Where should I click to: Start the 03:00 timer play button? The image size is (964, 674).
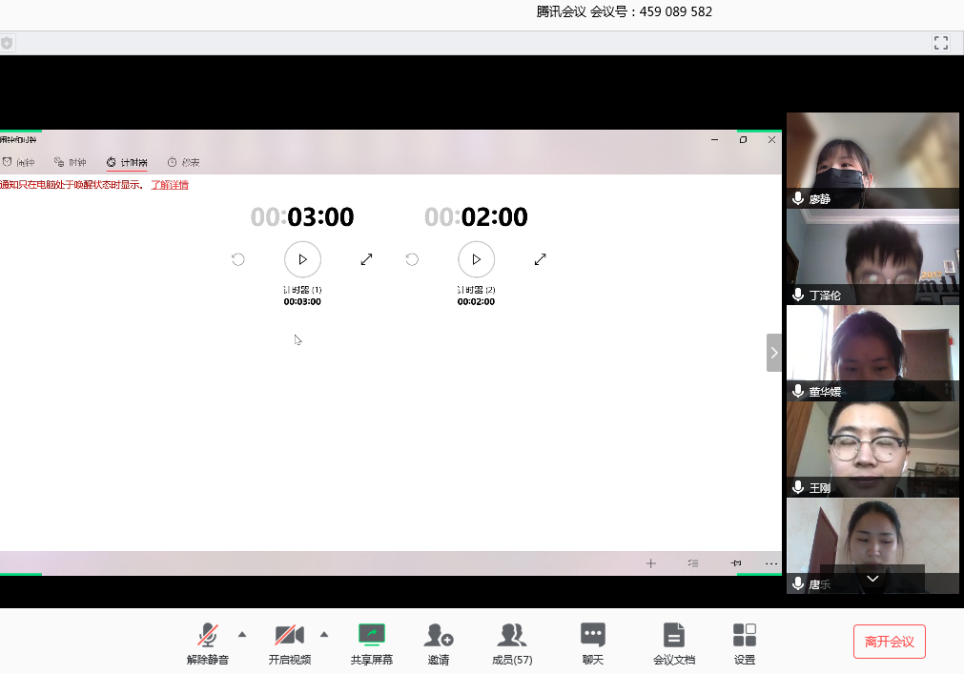[302, 259]
